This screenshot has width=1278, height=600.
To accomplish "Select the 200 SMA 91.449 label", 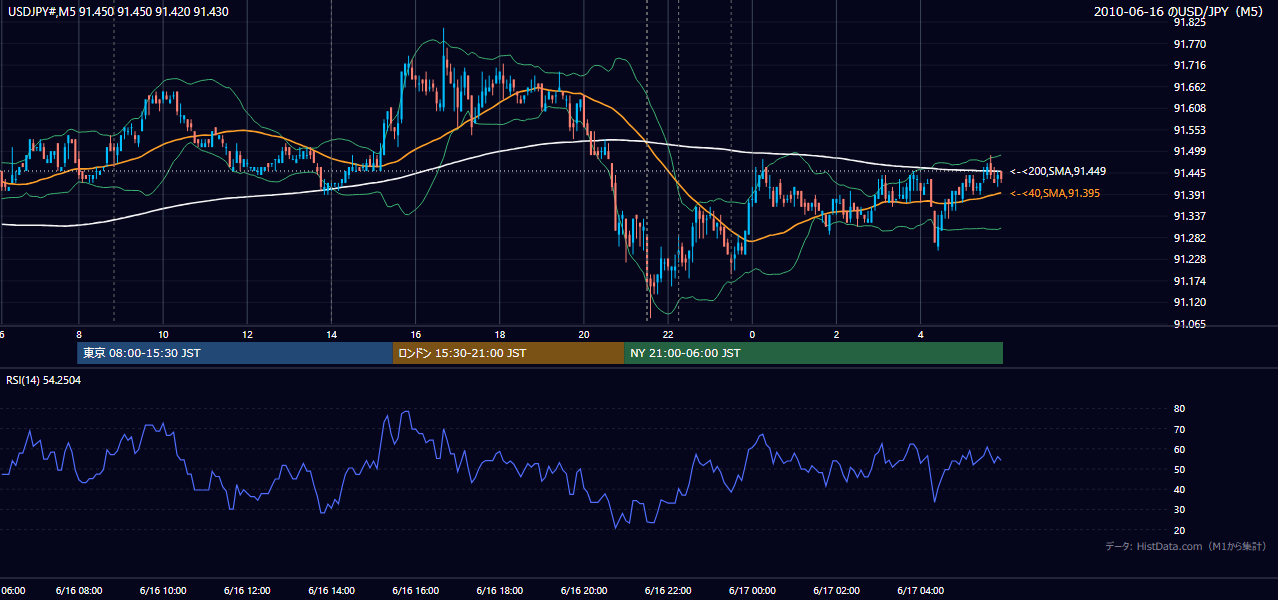I will (1058, 172).
